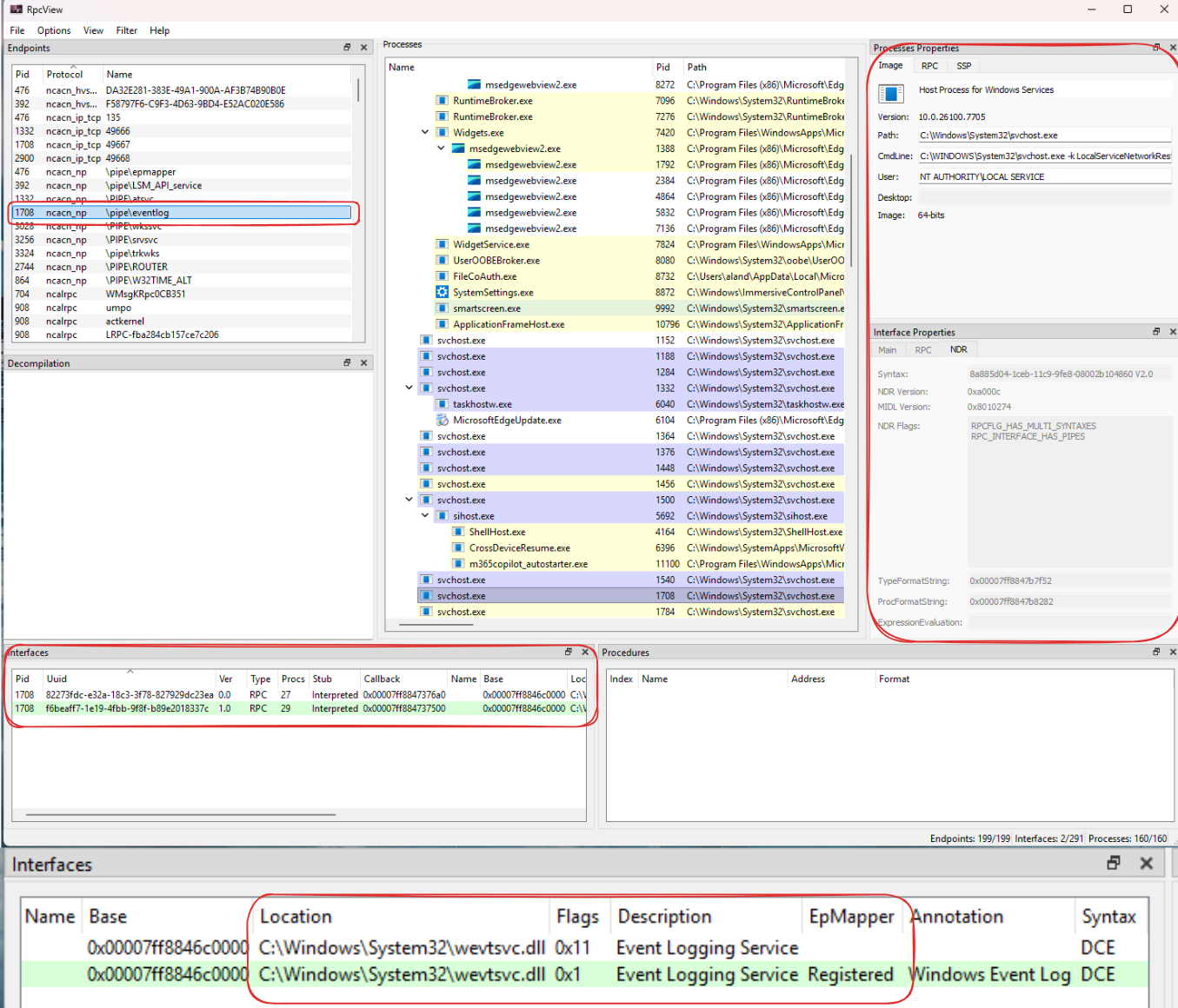Sort interfaces by Uuid column header
Viewport: 1178px width, 1008px height.
(57, 680)
